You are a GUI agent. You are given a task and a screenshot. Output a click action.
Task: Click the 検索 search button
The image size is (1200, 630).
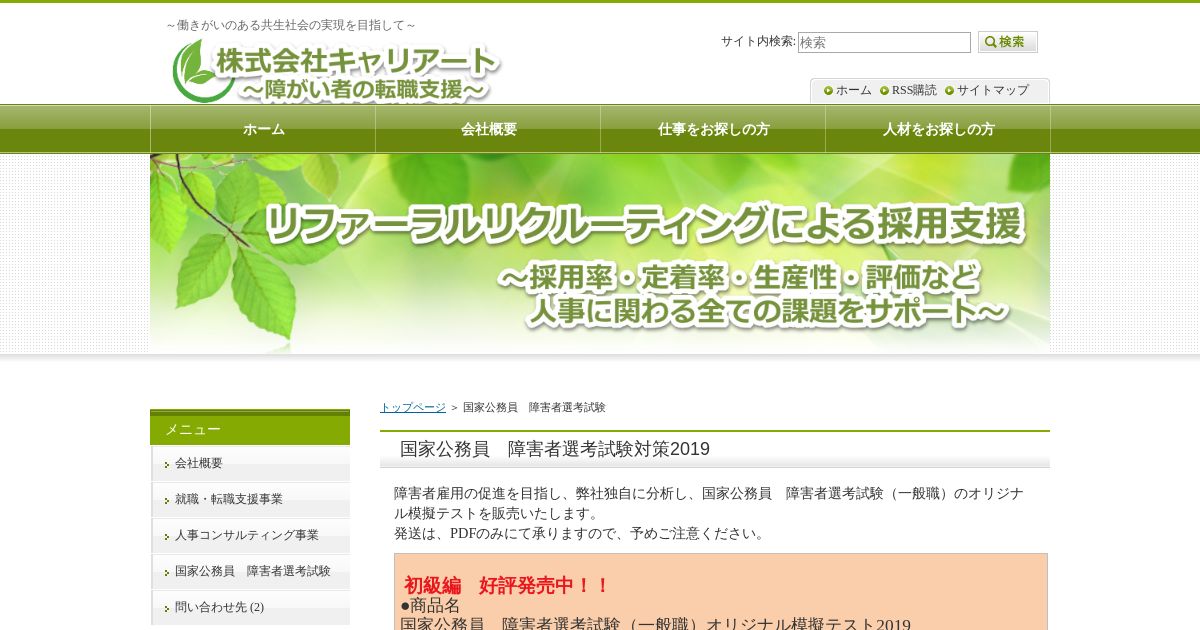tap(1008, 42)
